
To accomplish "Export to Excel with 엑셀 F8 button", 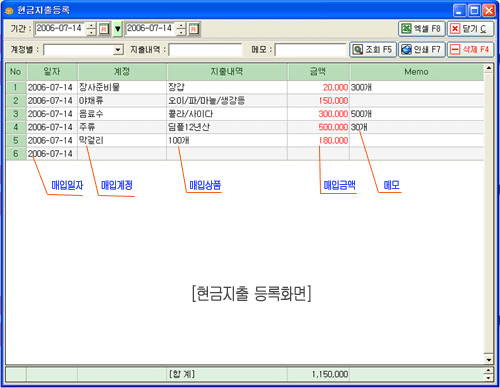I will pos(422,29).
